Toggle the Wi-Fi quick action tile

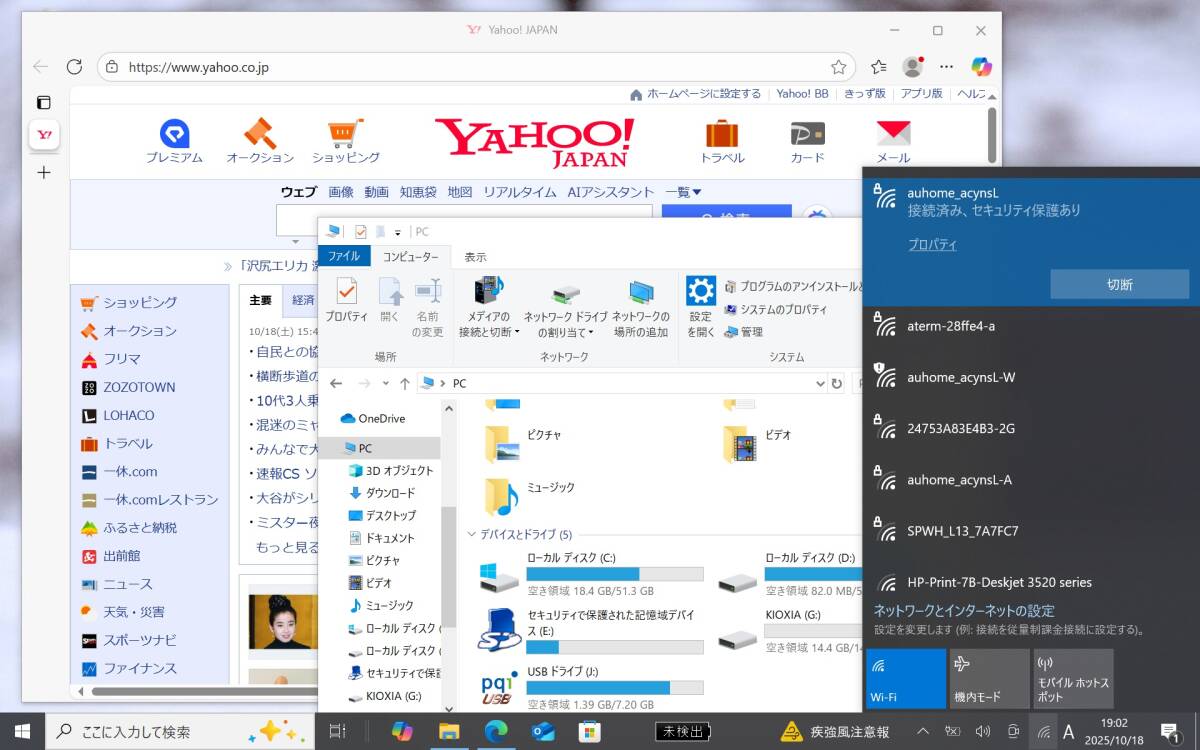coord(906,678)
